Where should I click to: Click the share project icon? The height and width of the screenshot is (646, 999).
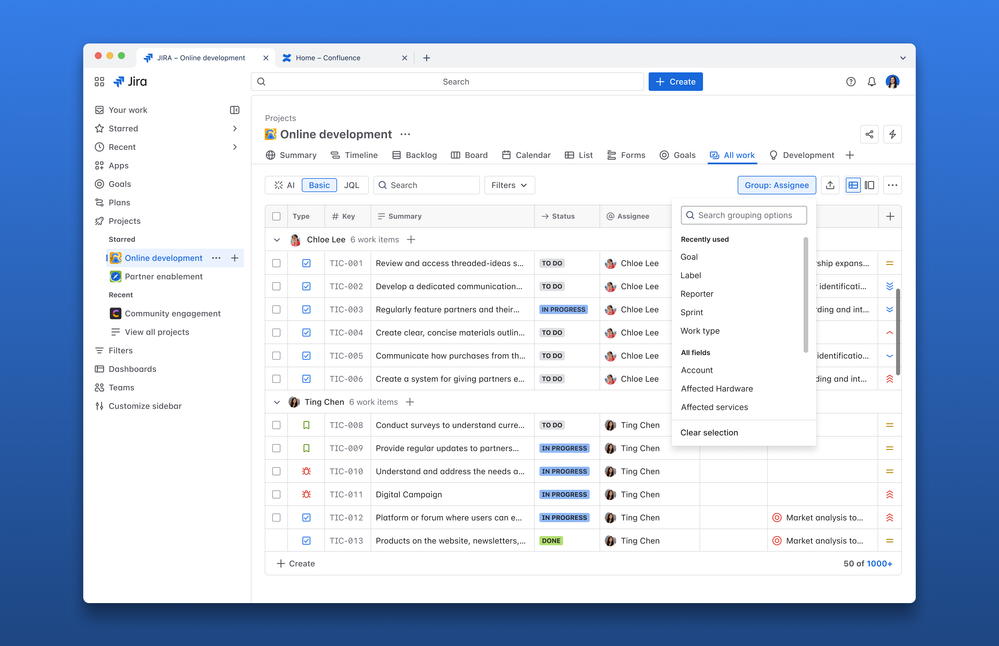click(x=869, y=134)
